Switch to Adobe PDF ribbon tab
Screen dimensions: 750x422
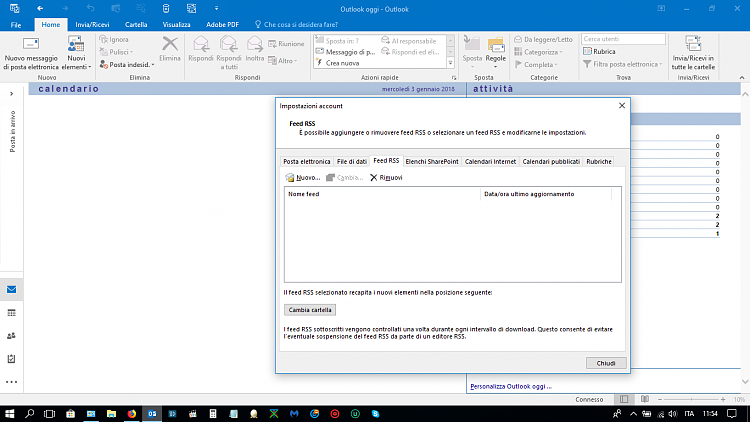tap(222, 24)
